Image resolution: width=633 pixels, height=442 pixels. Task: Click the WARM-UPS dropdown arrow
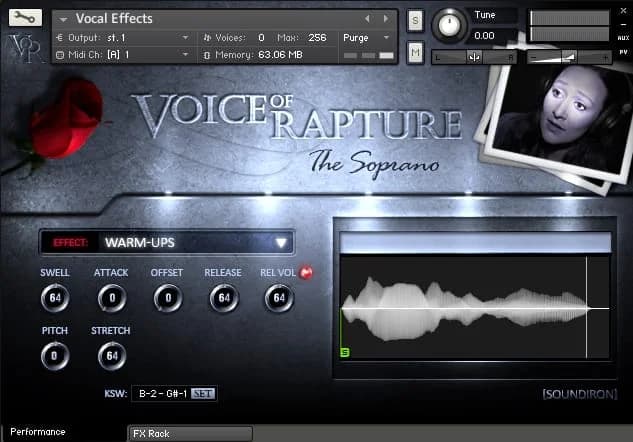[x=281, y=243]
